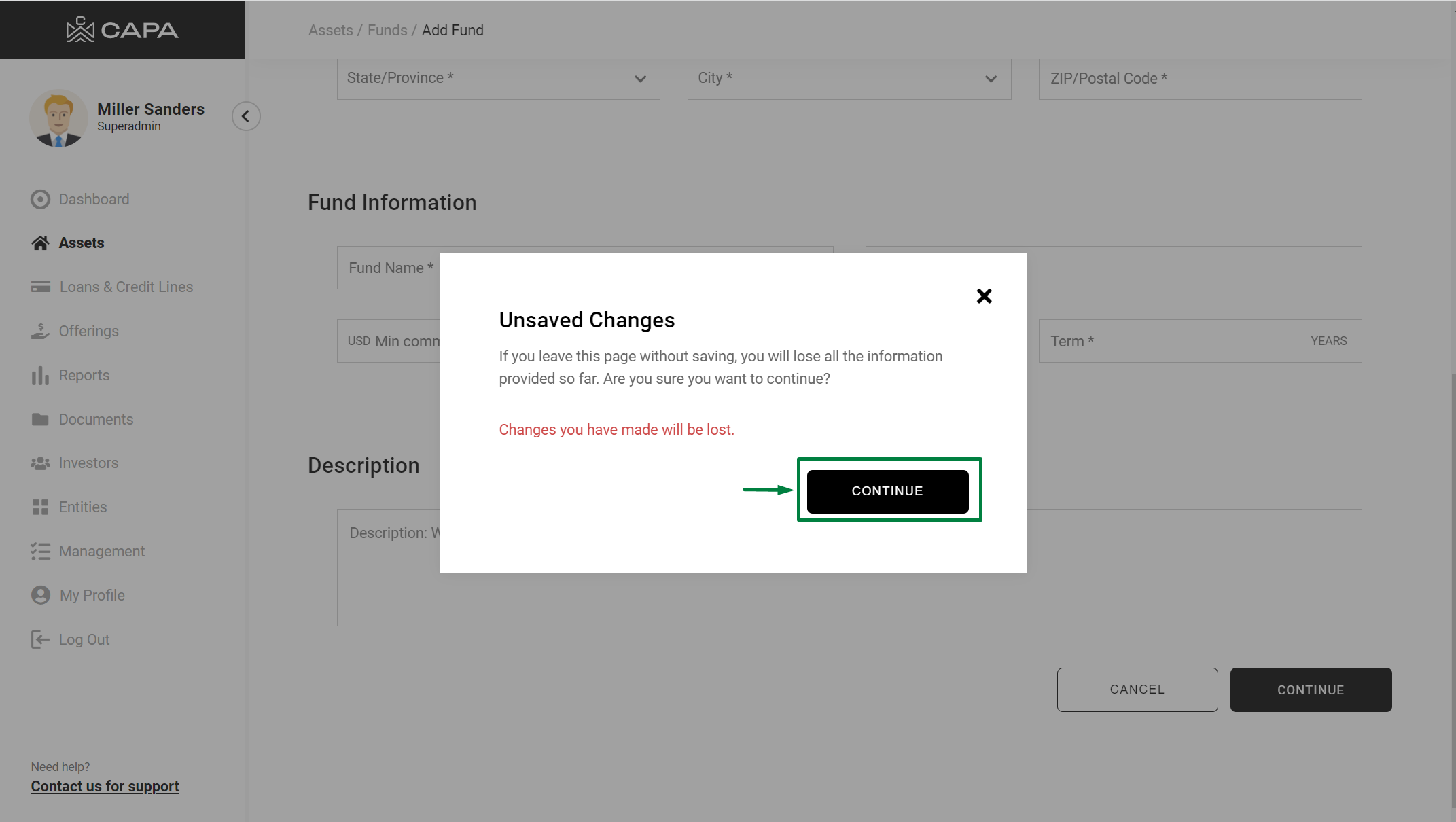Screen dimensions: 1456x822
Task: Click the Investors group icon
Action: (x=40, y=463)
